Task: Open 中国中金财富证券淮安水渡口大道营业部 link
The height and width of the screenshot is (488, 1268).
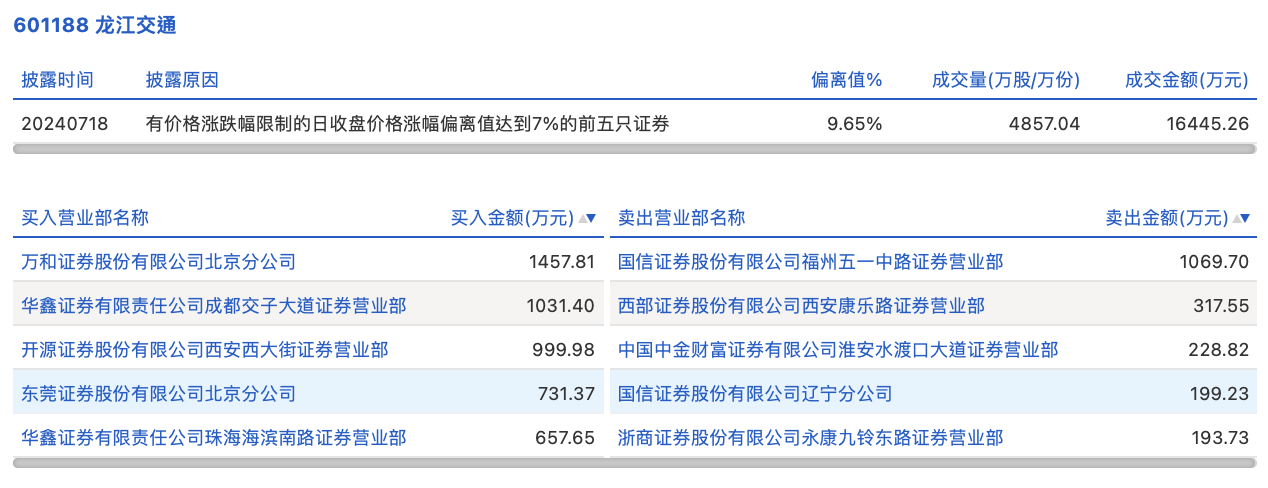Action: (838, 350)
